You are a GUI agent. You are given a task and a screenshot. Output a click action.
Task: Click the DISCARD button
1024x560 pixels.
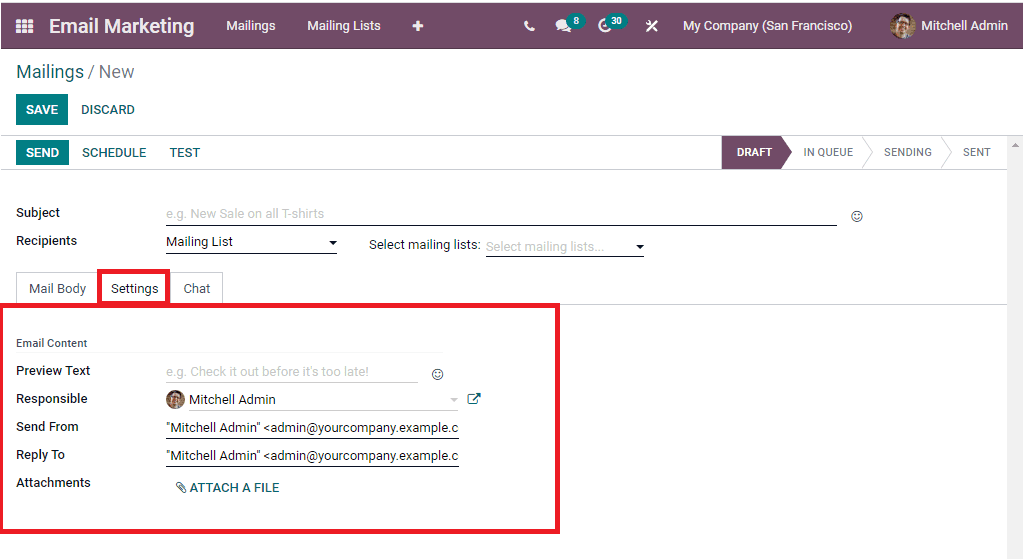click(x=108, y=110)
